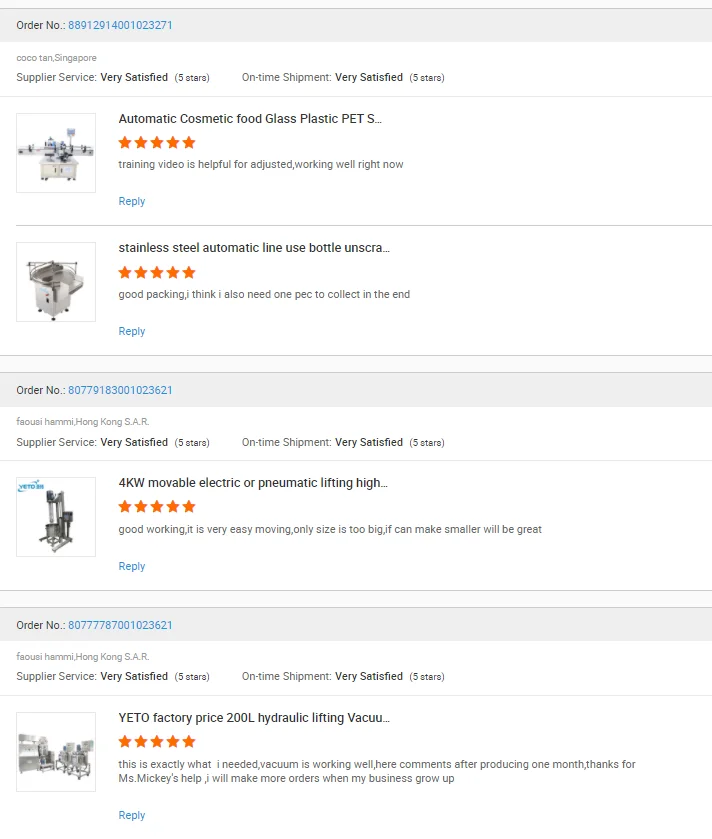The width and height of the screenshot is (712, 839).
Task: Click the movable lifting mixer thumbnail
Action: [56, 517]
